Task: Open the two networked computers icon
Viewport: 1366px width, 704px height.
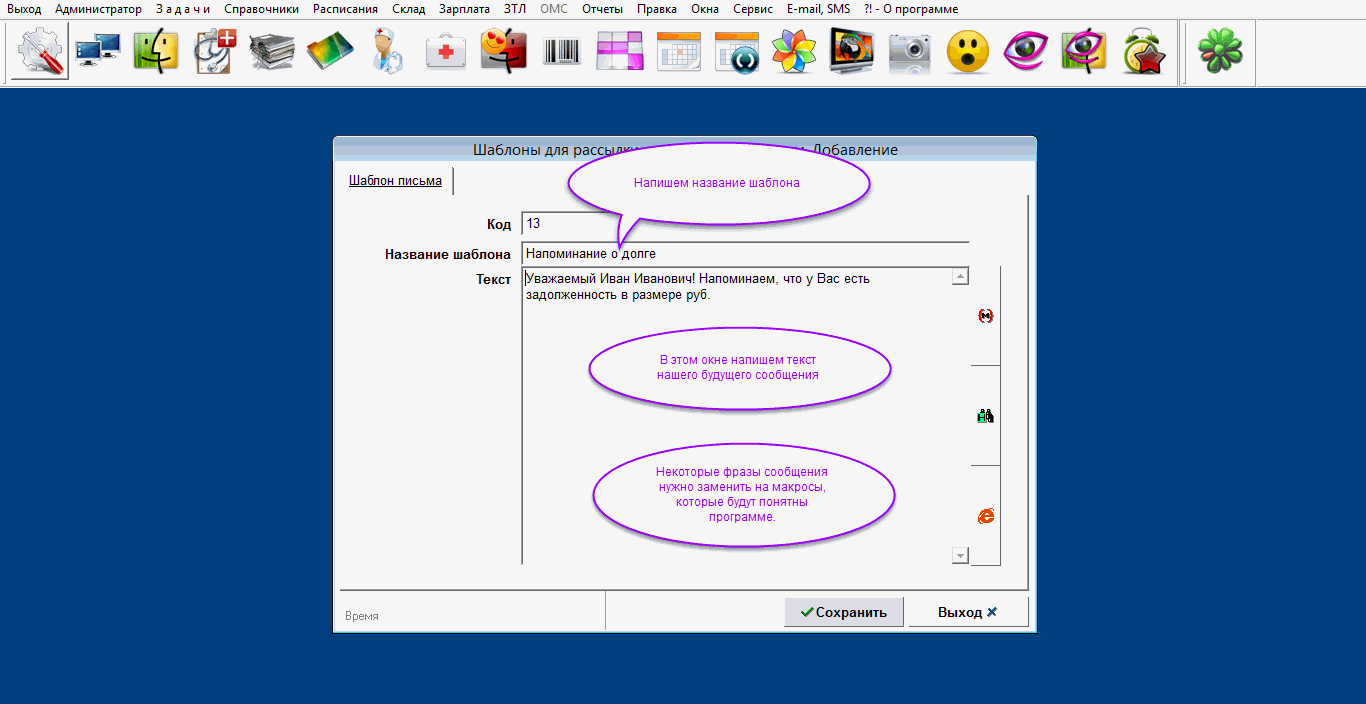Action: click(98, 51)
